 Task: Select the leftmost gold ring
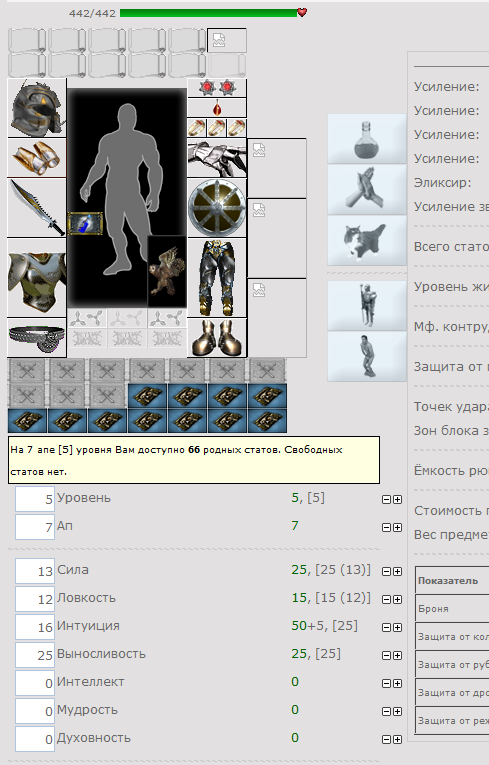[197, 128]
